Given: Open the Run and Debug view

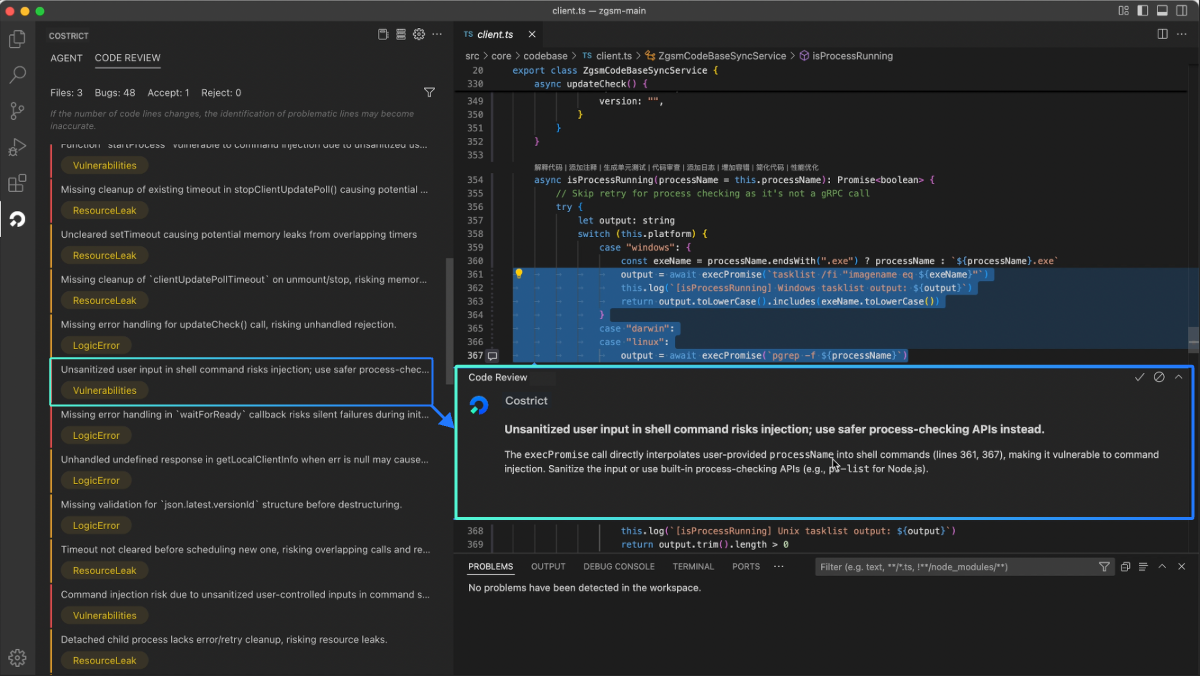Looking at the screenshot, I should click(17, 147).
